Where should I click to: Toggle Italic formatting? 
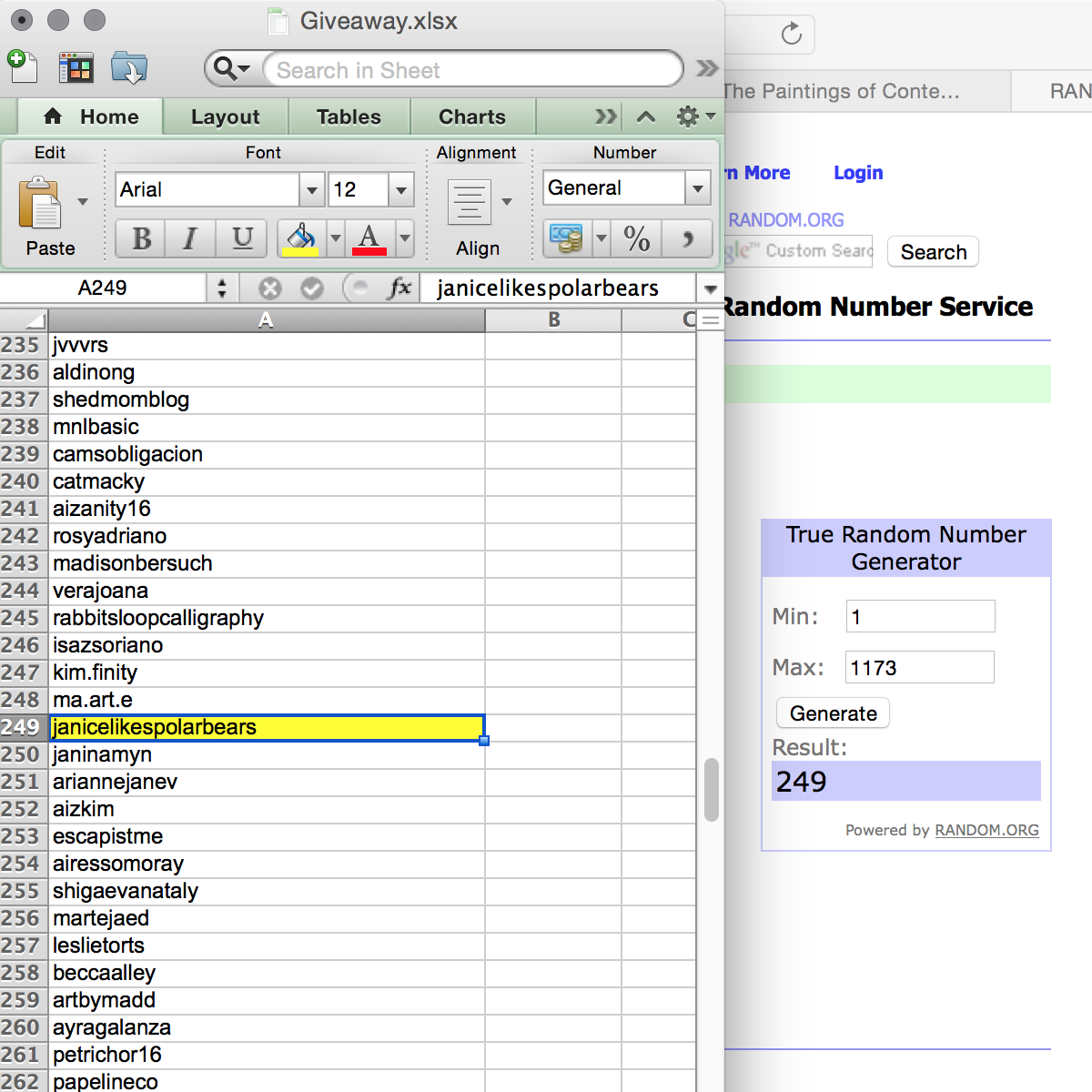click(x=190, y=238)
